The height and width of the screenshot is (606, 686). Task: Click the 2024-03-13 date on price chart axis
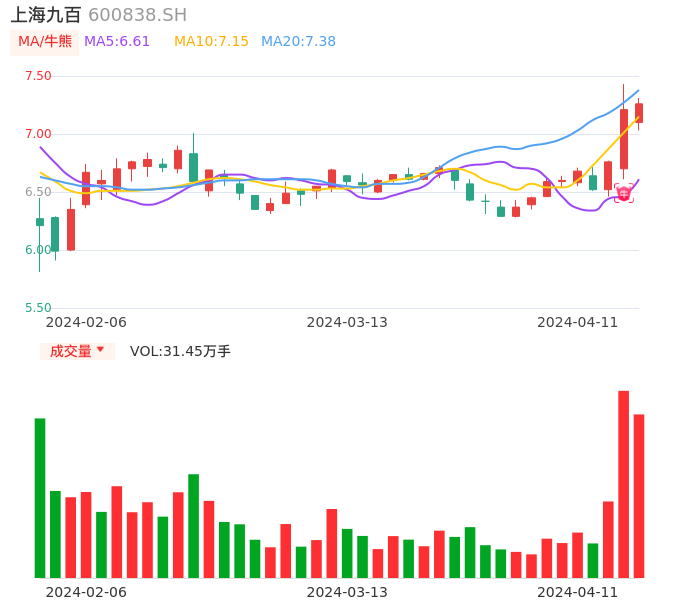pos(347,322)
